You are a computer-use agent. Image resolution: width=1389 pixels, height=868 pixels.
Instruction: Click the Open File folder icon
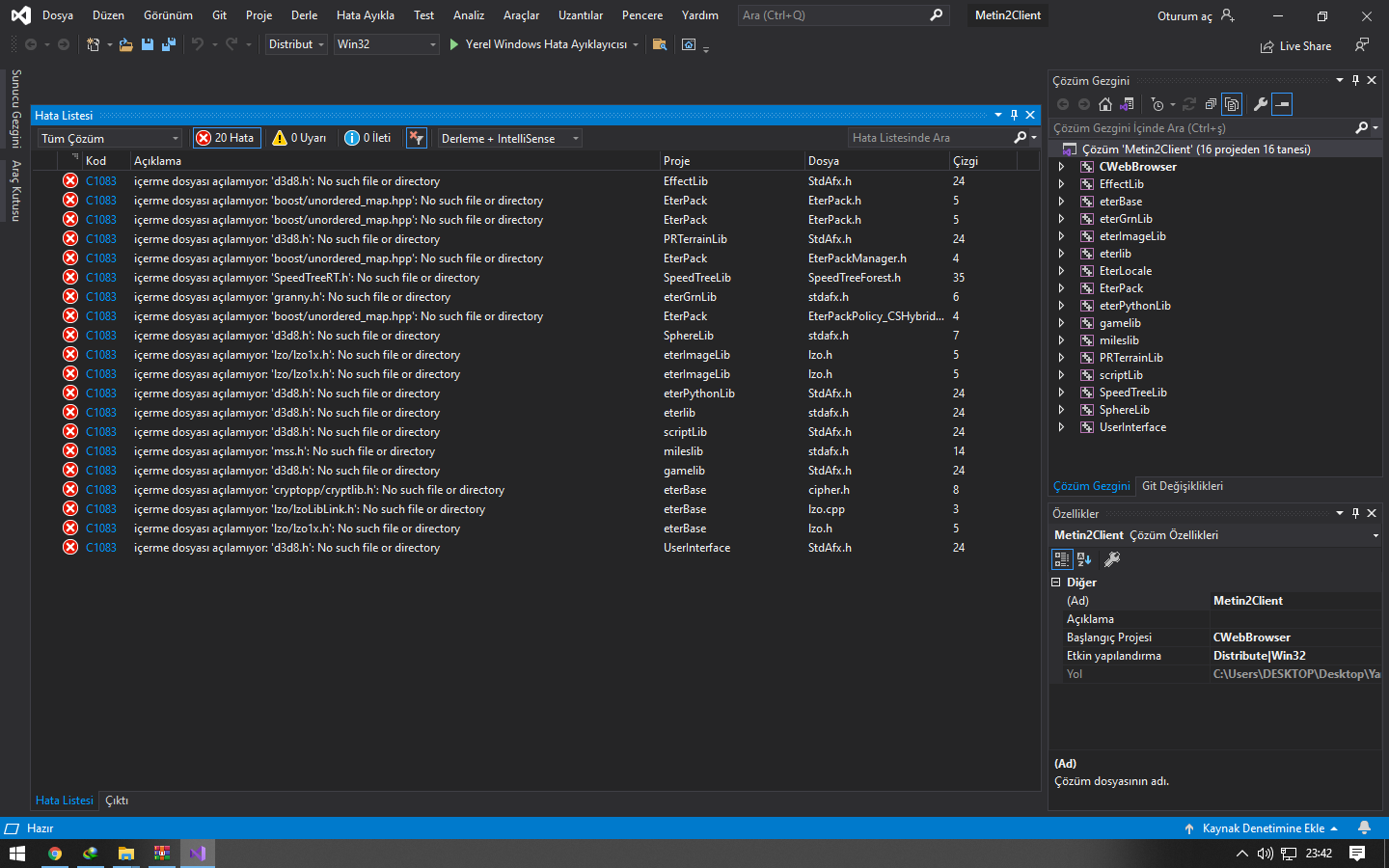pyautogui.click(x=126, y=44)
